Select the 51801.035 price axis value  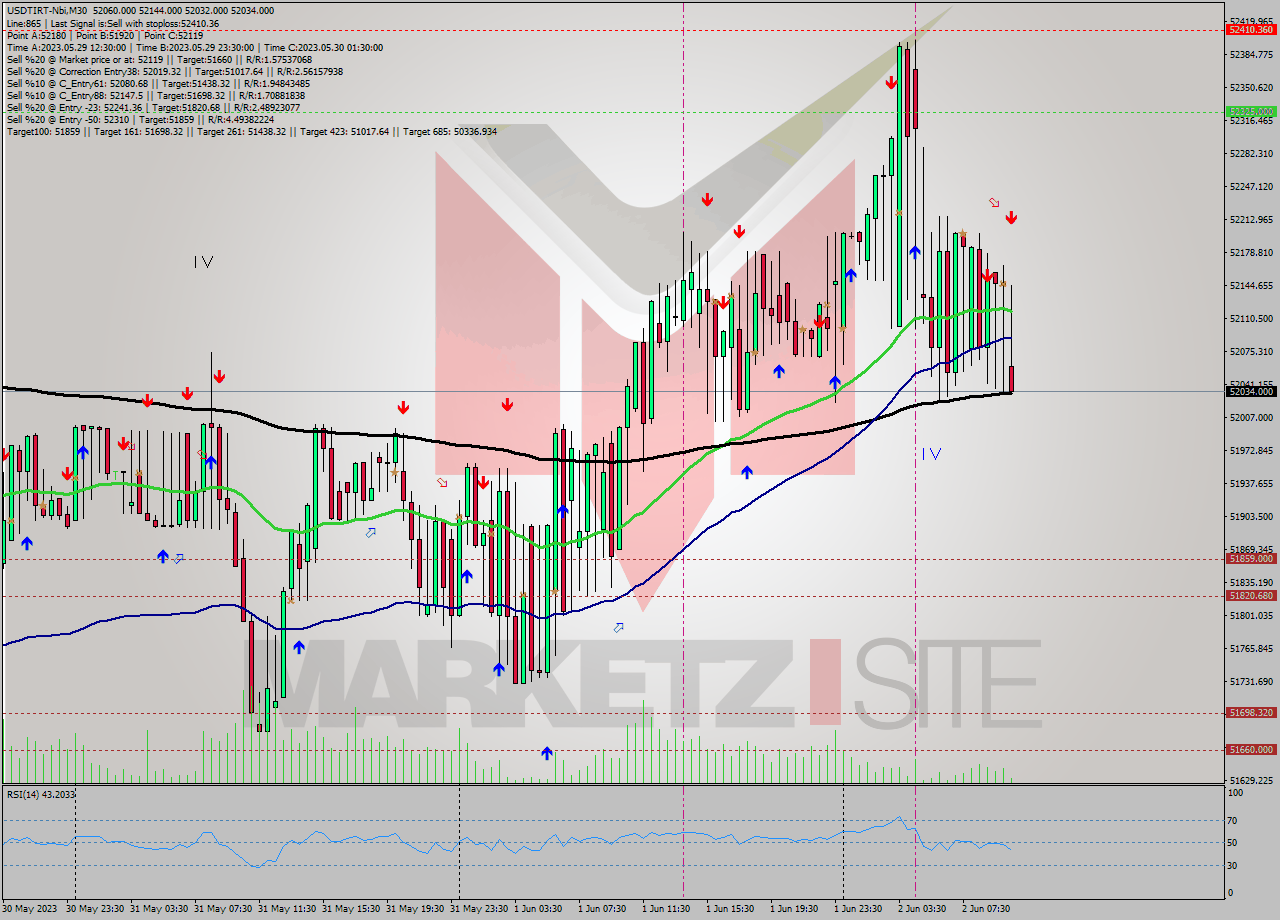(1251, 615)
